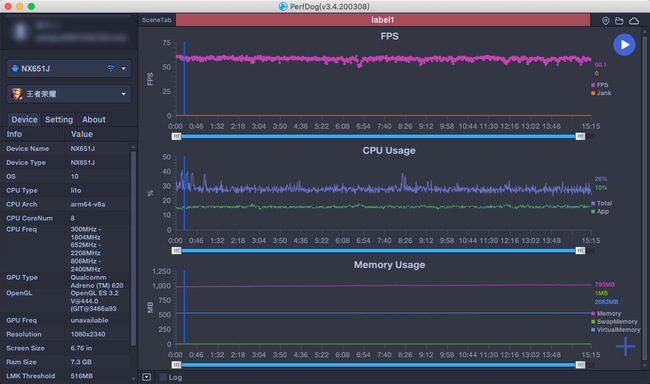Open the 王者荣耀 app selection dropdown
650x384 pixels.
(x=123, y=94)
